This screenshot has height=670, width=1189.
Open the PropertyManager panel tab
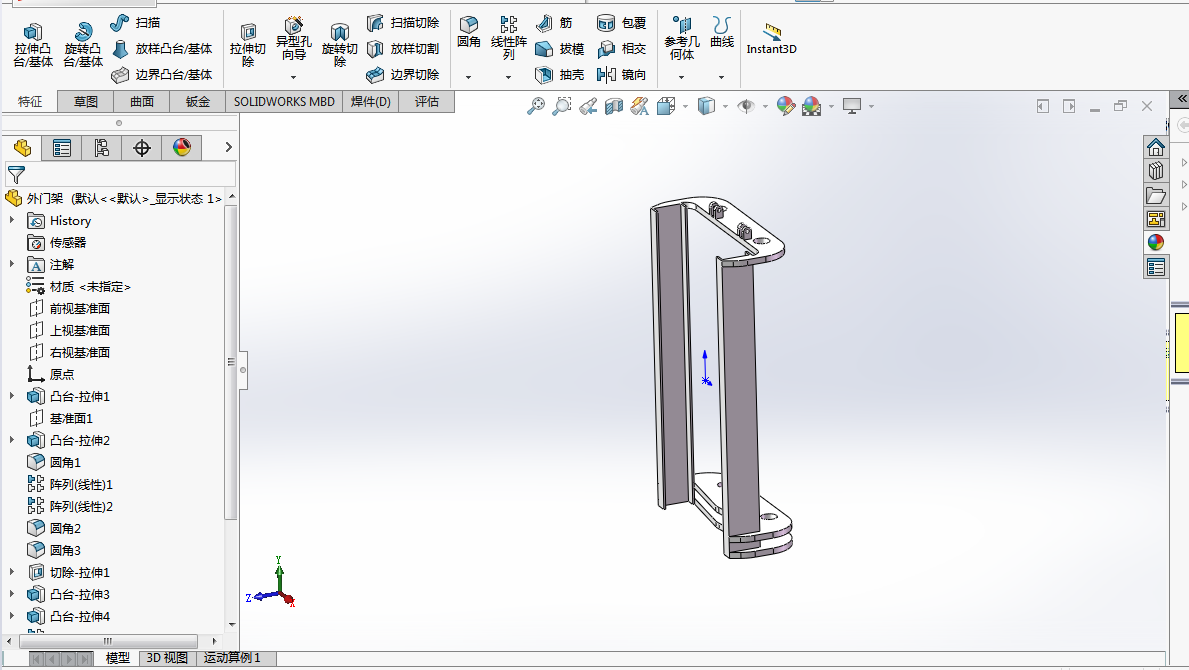pos(62,148)
